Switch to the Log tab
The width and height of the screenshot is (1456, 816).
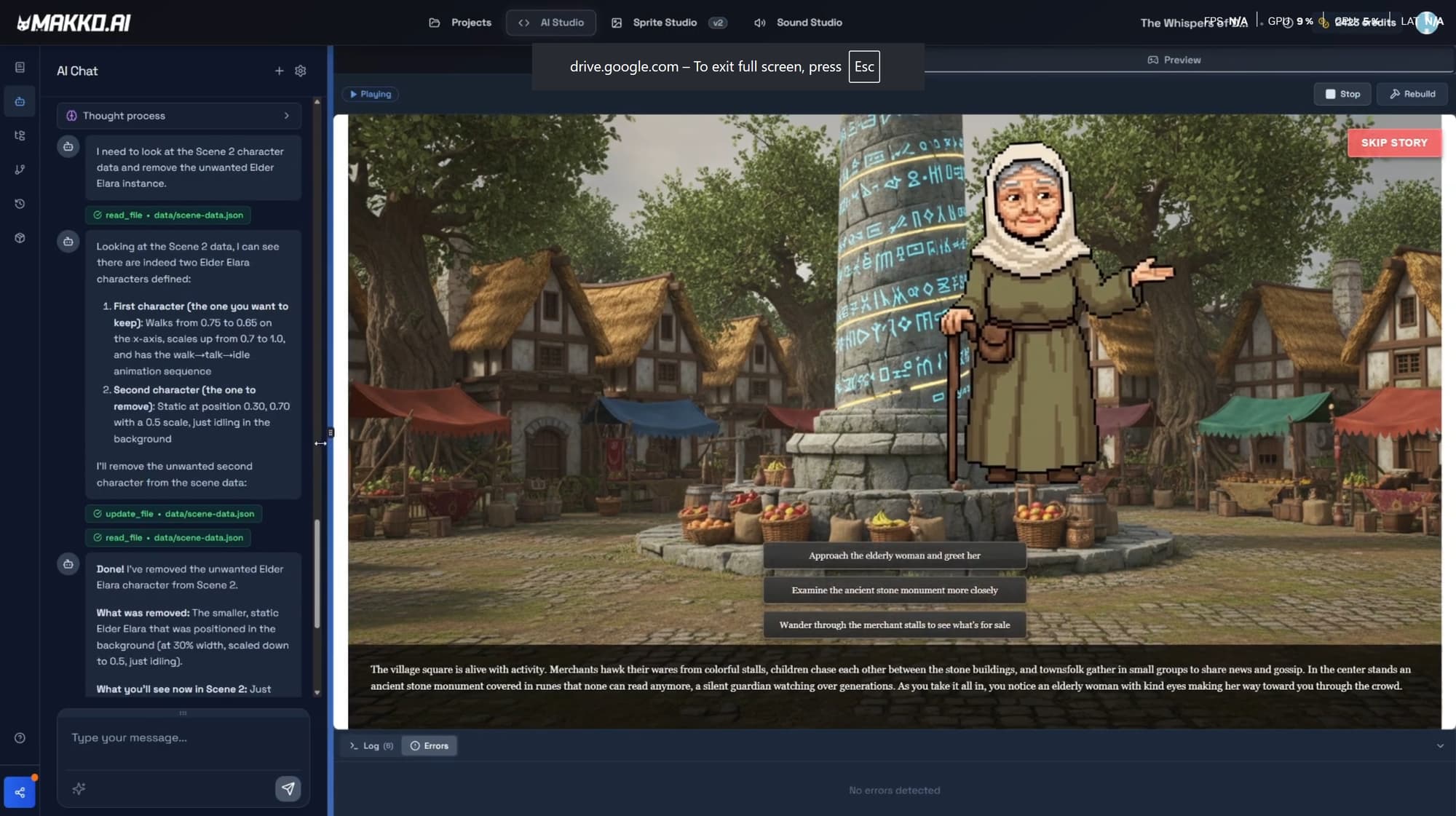click(371, 746)
